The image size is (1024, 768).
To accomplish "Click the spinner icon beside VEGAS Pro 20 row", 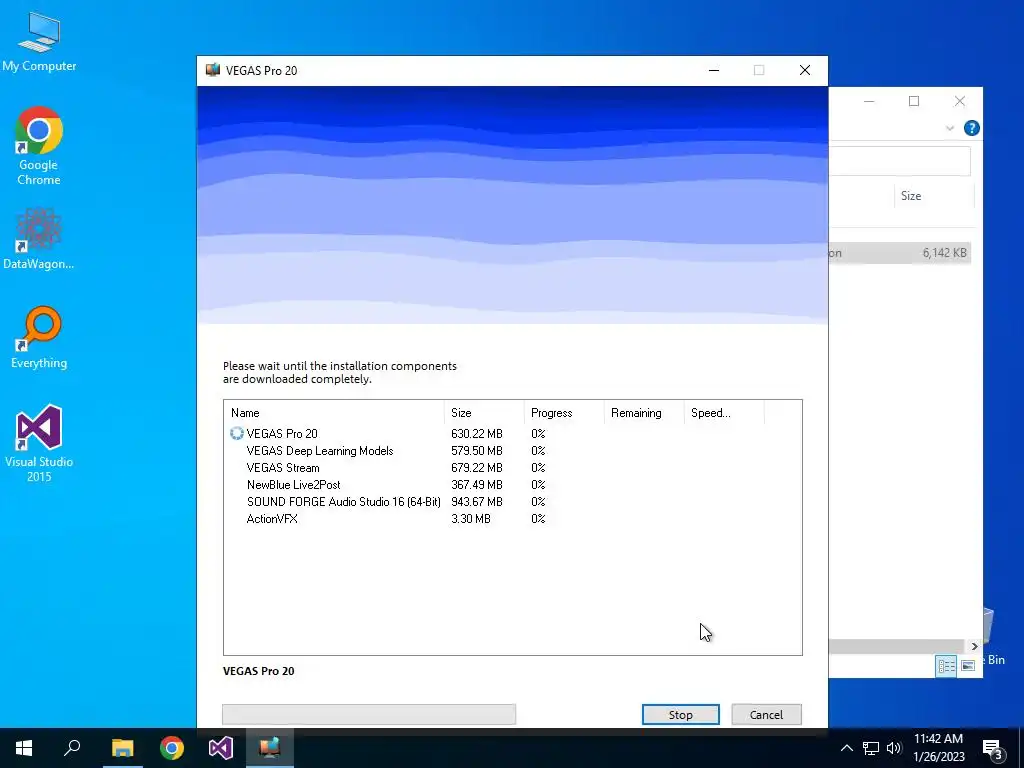I will [236, 434].
